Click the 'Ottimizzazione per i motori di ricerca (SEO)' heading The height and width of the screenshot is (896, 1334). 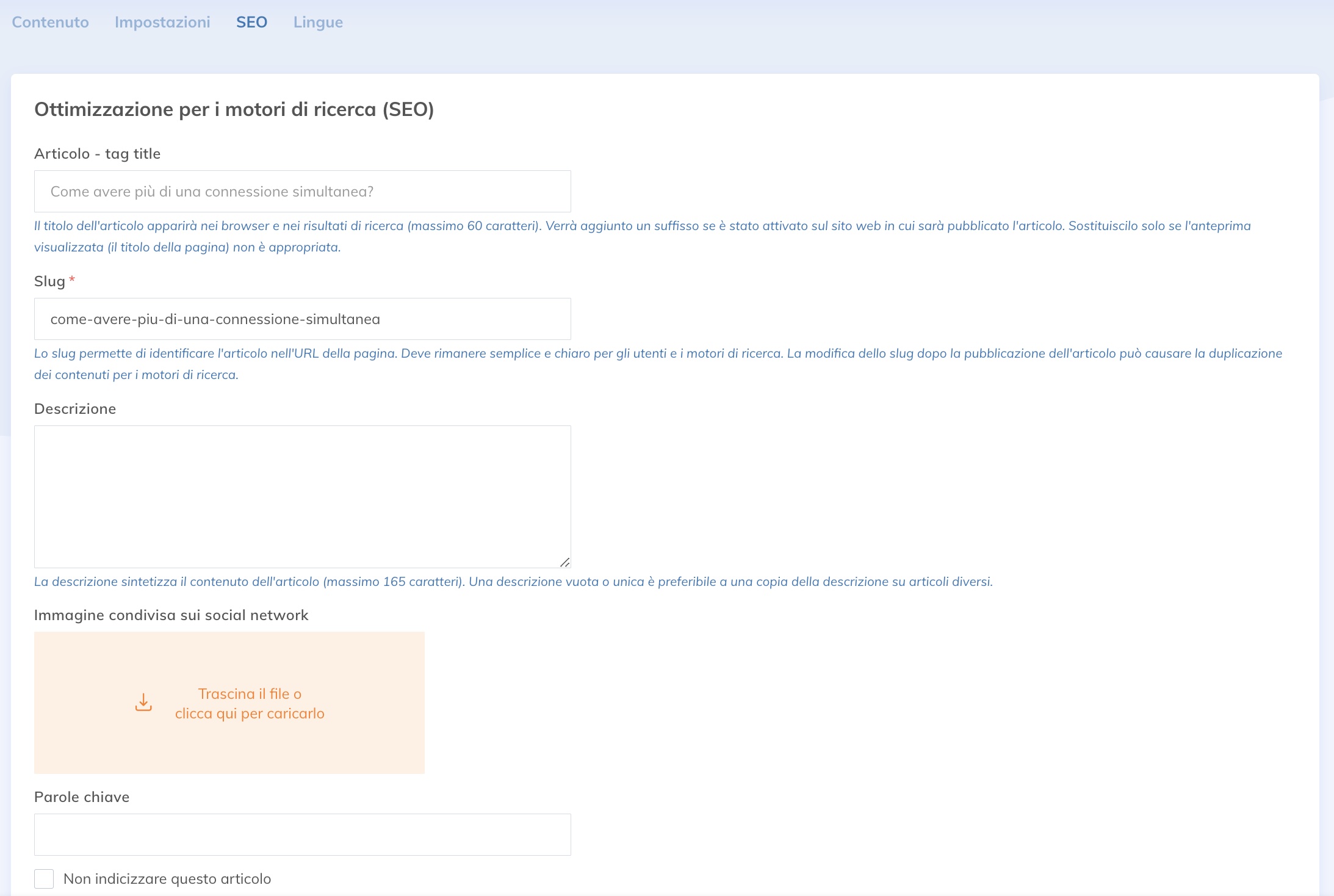[x=234, y=109]
